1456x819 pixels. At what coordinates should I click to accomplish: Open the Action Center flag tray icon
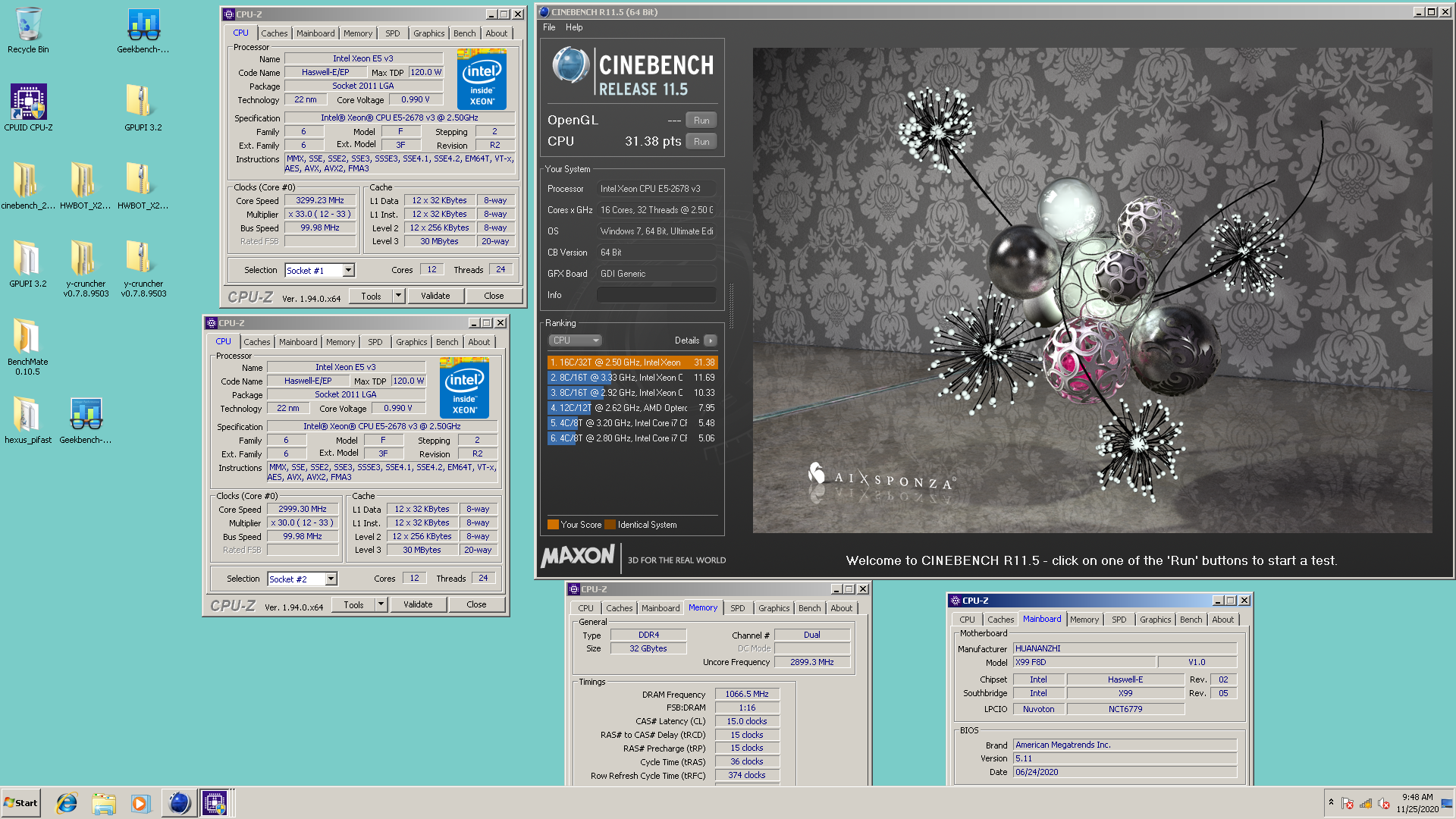(1348, 803)
